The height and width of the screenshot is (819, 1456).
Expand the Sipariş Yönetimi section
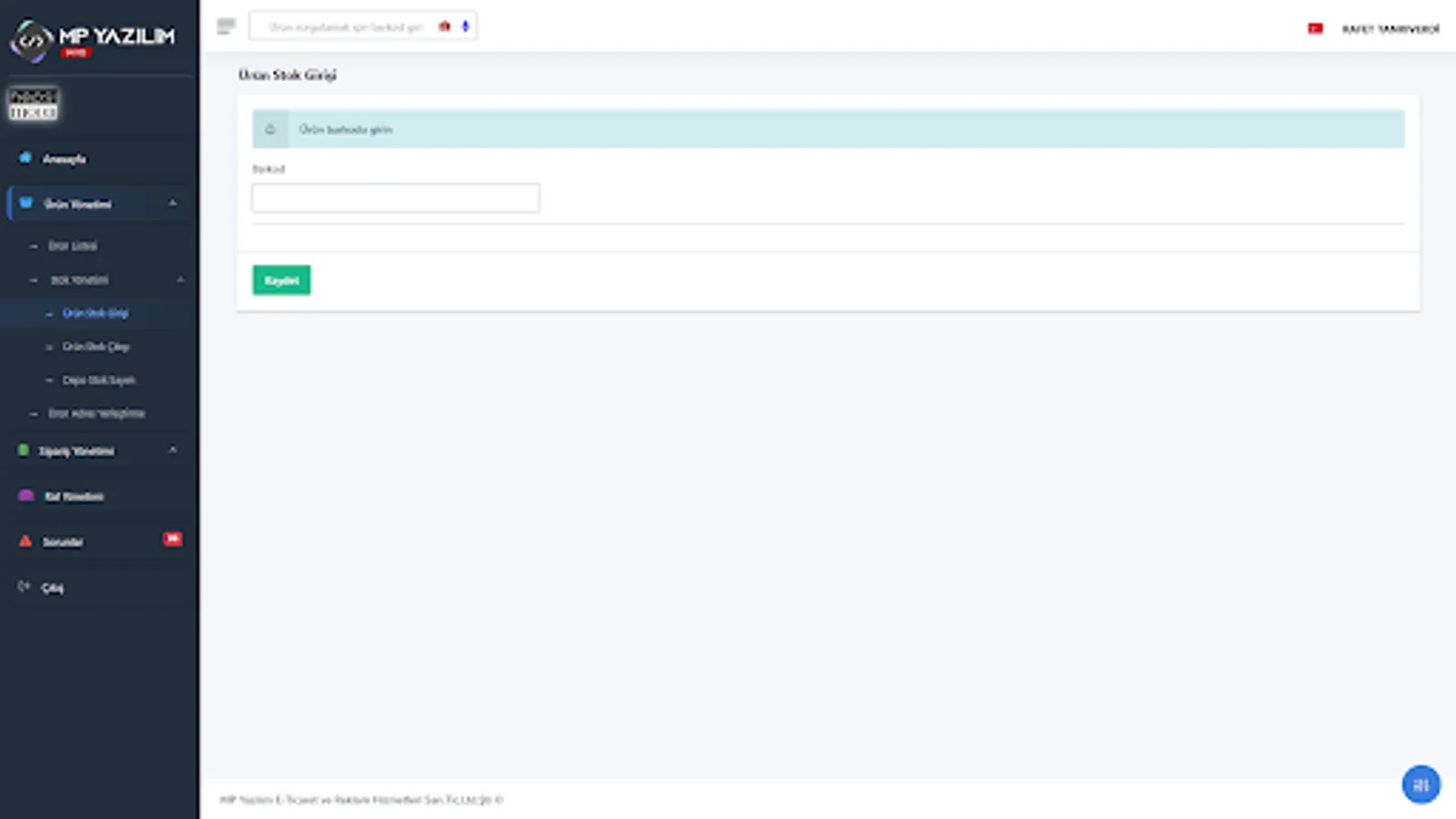[x=172, y=450]
